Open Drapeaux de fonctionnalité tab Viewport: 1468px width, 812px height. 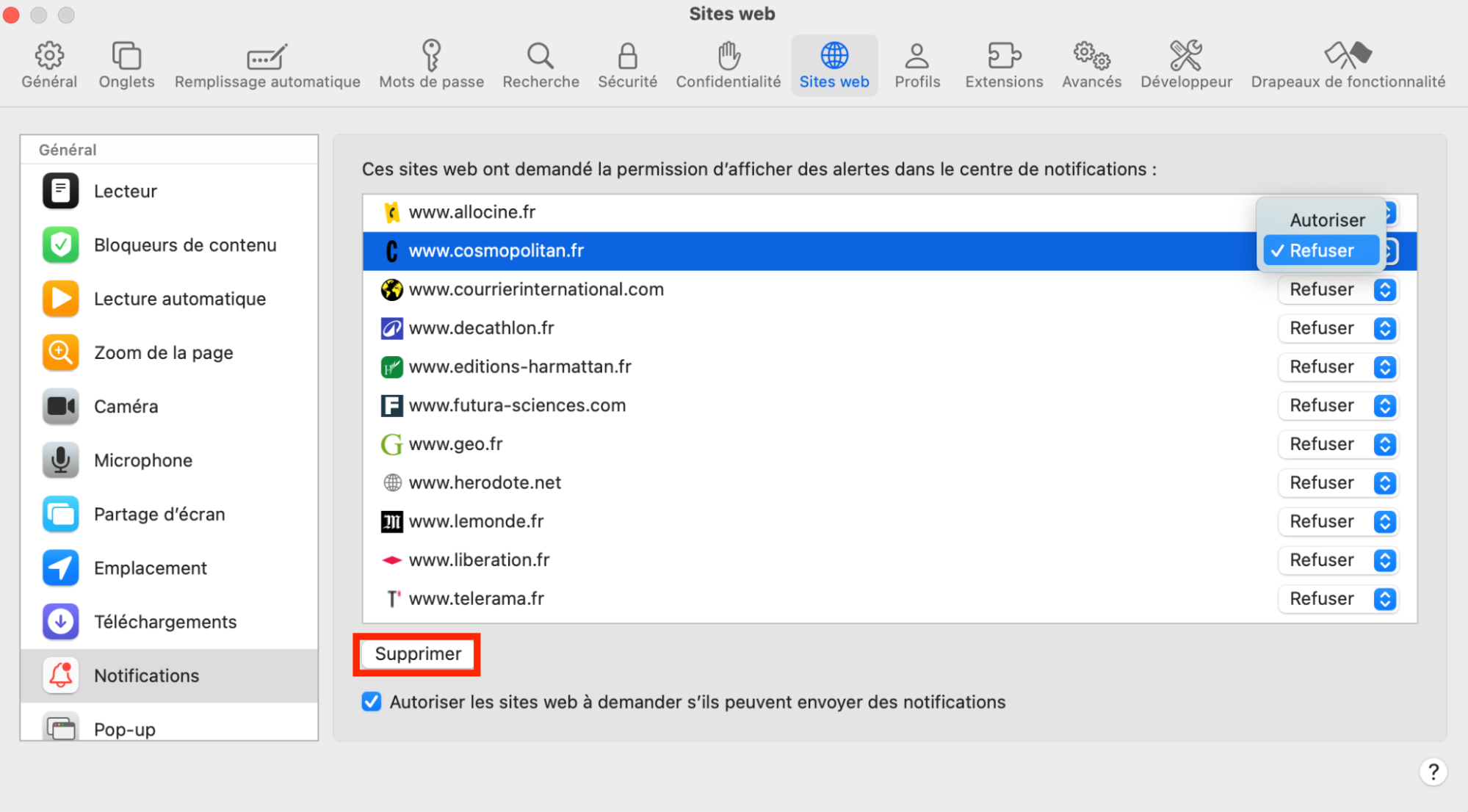coord(1348,65)
